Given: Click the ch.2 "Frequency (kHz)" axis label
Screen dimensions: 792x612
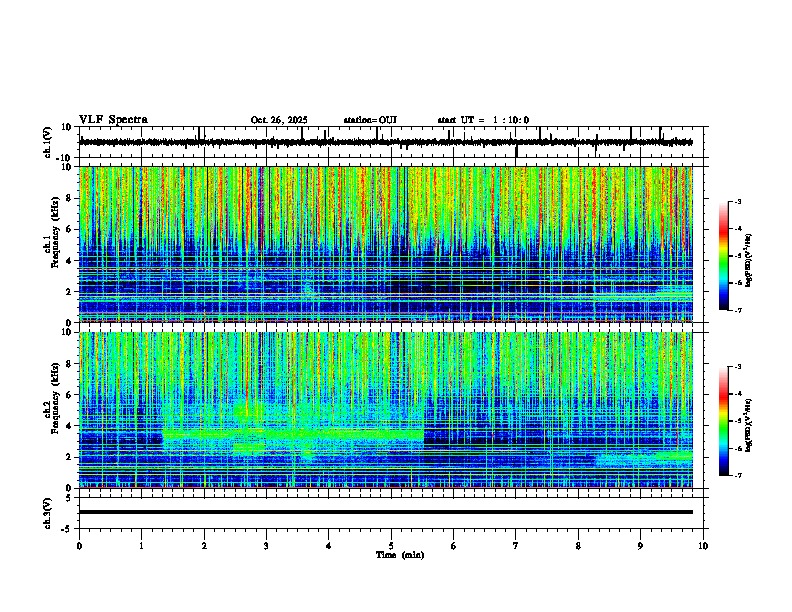Looking at the screenshot, I should click(x=55, y=398).
